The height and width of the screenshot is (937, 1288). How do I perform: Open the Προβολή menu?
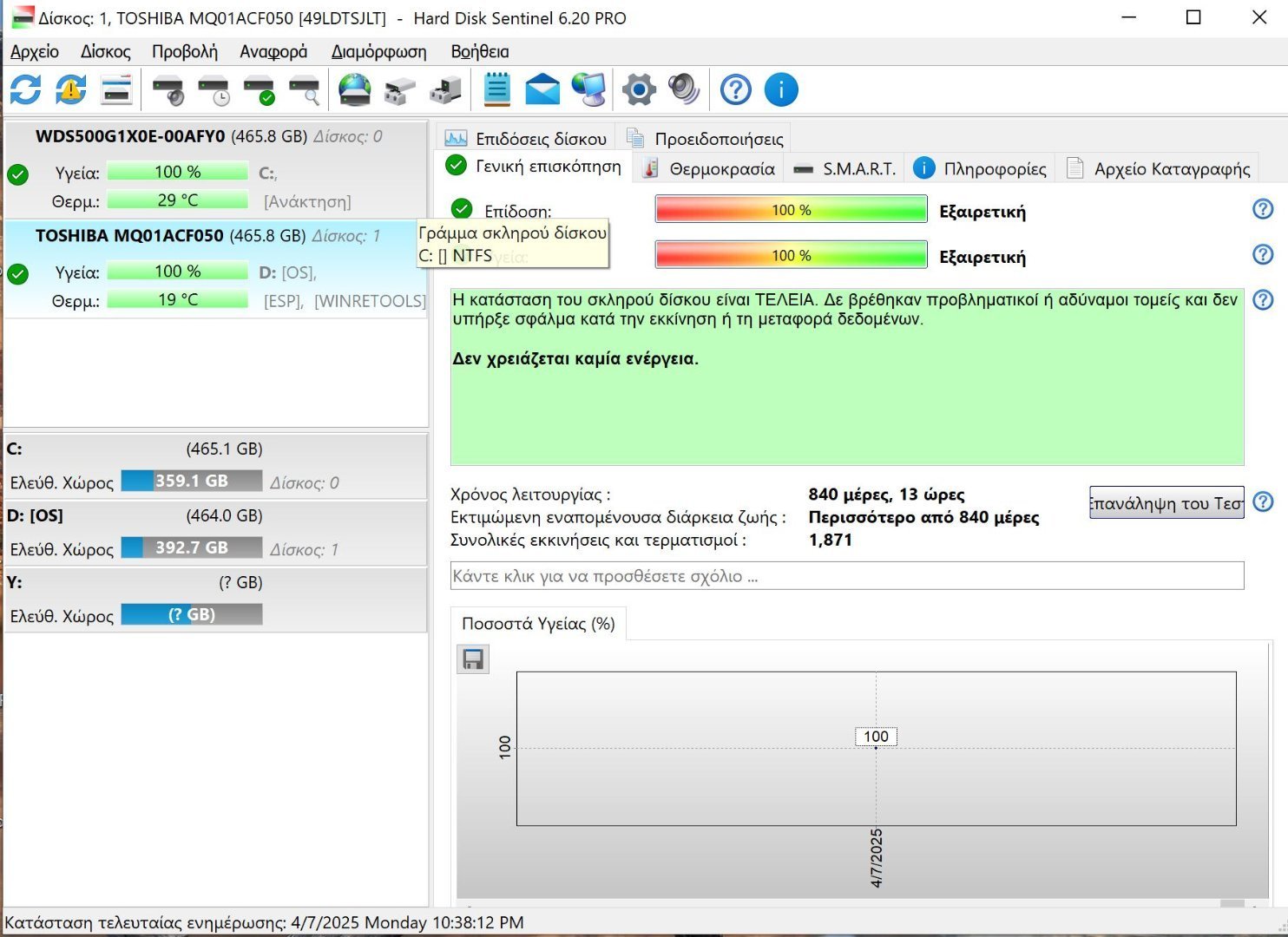click(185, 51)
